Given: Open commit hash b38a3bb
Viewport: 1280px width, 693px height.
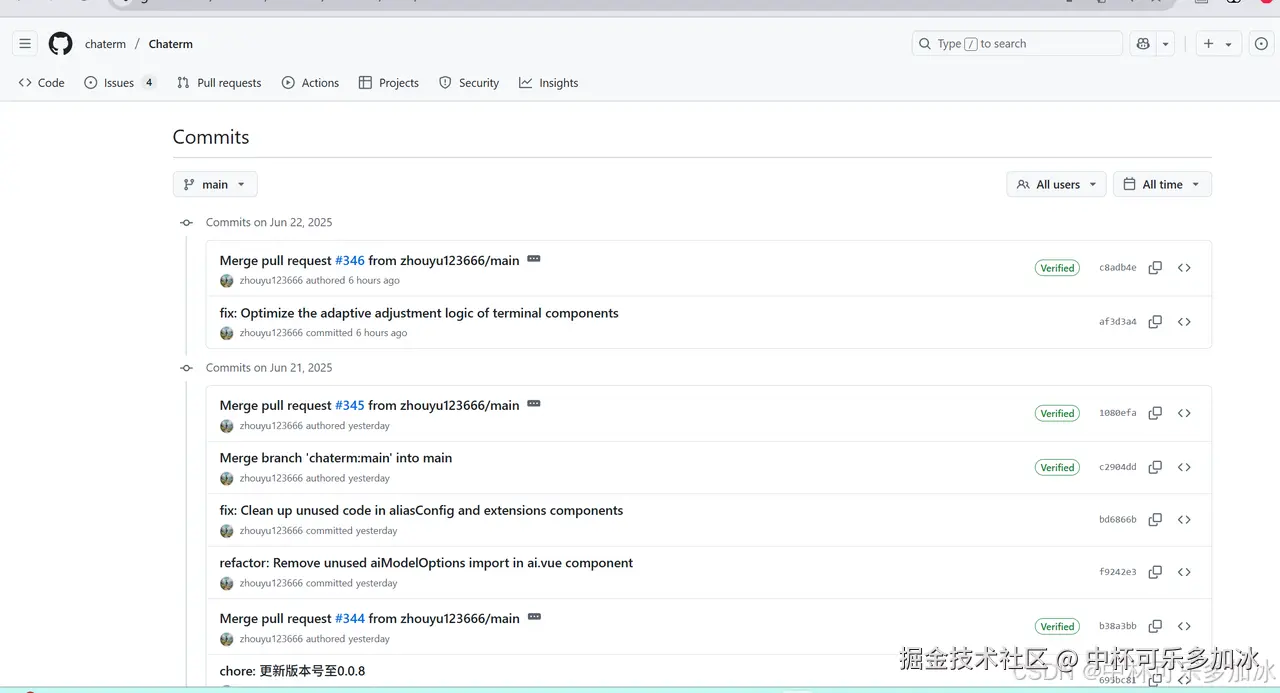Looking at the screenshot, I should (1118, 626).
